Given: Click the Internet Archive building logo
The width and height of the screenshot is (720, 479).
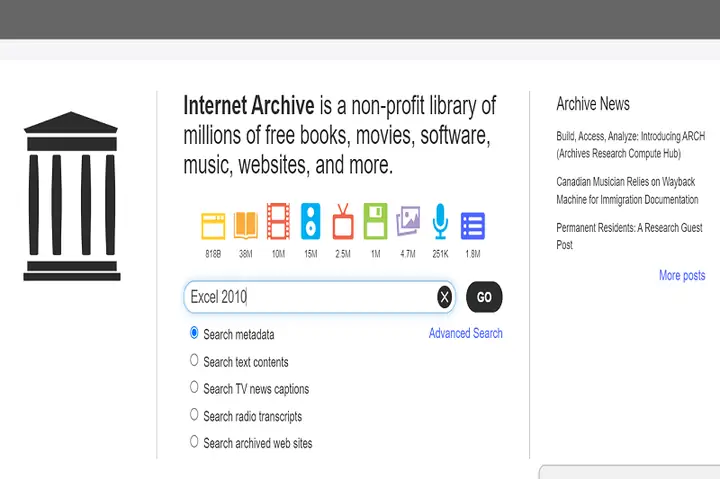Looking at the screenshot, I should point(72,196).
